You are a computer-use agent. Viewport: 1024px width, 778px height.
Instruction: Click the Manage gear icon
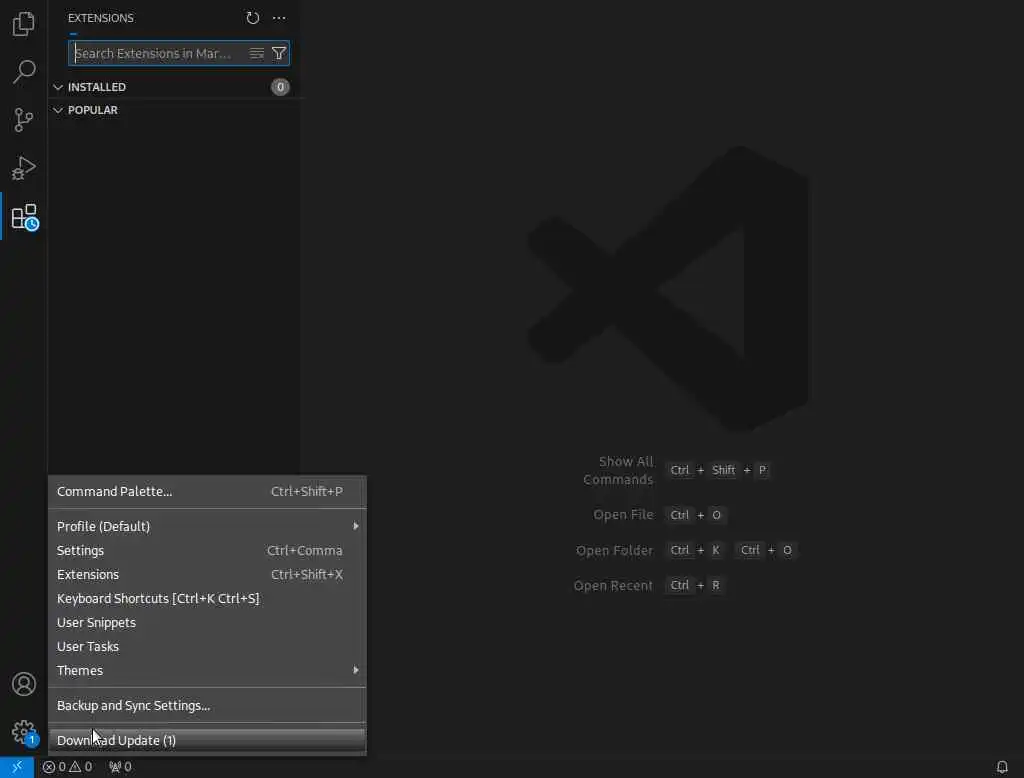[24, 732]
